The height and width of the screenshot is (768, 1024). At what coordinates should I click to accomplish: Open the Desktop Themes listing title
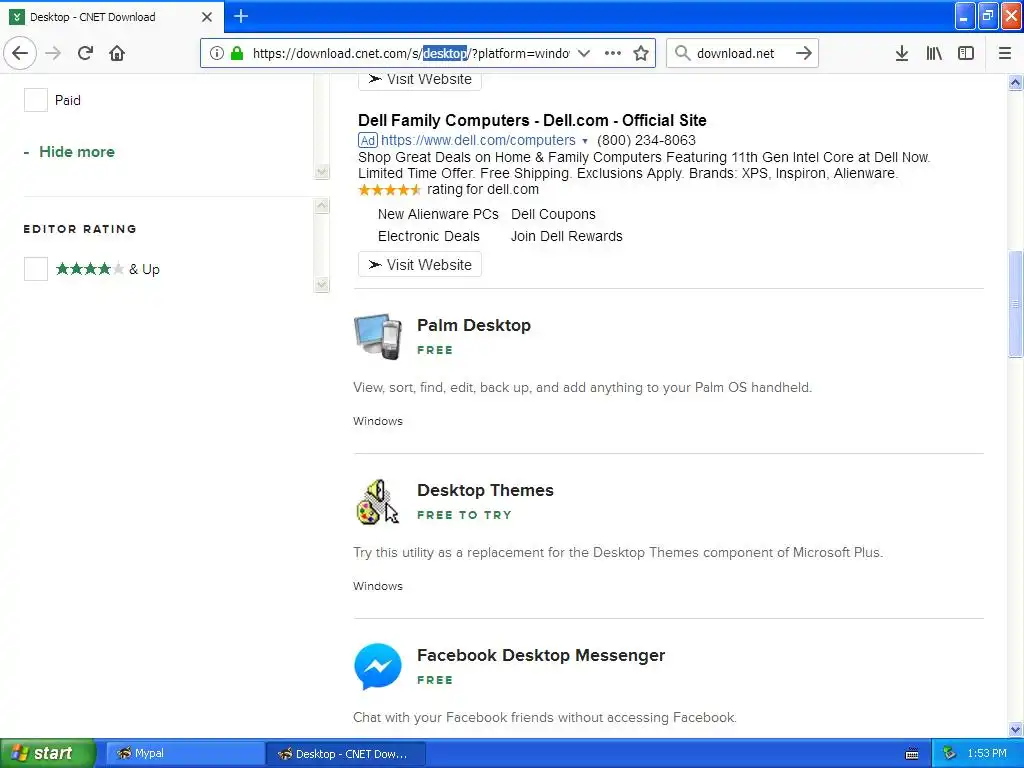485,490
